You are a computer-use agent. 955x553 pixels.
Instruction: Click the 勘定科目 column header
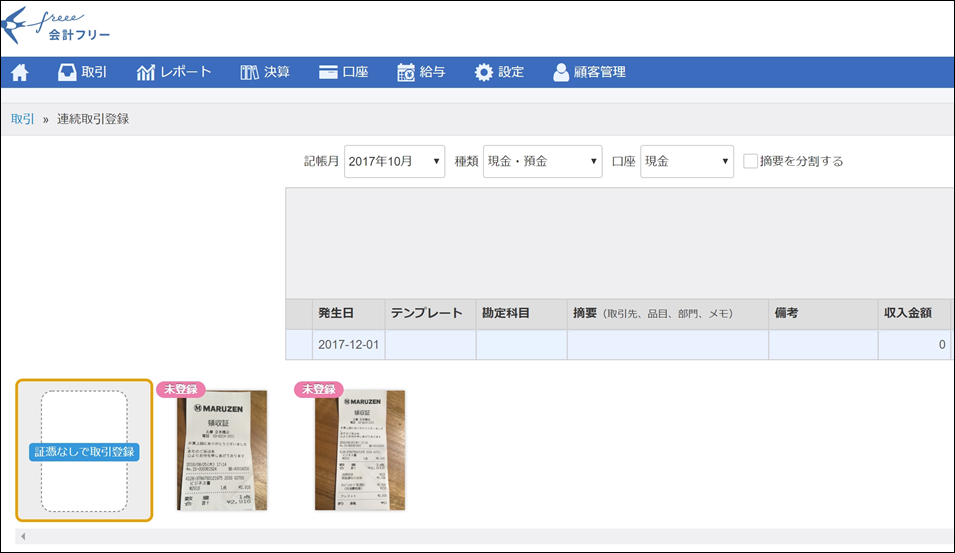521,314
